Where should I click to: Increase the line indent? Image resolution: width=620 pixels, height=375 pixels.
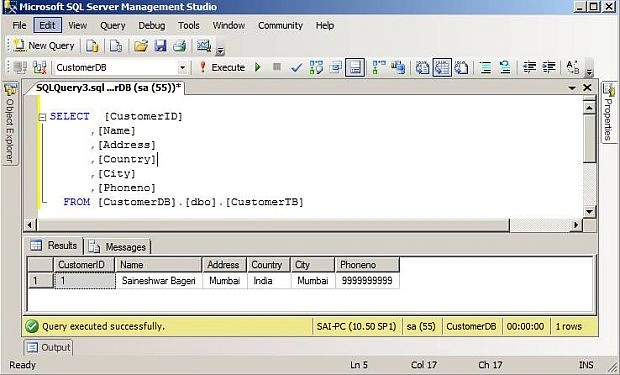[x=549, y=68]
